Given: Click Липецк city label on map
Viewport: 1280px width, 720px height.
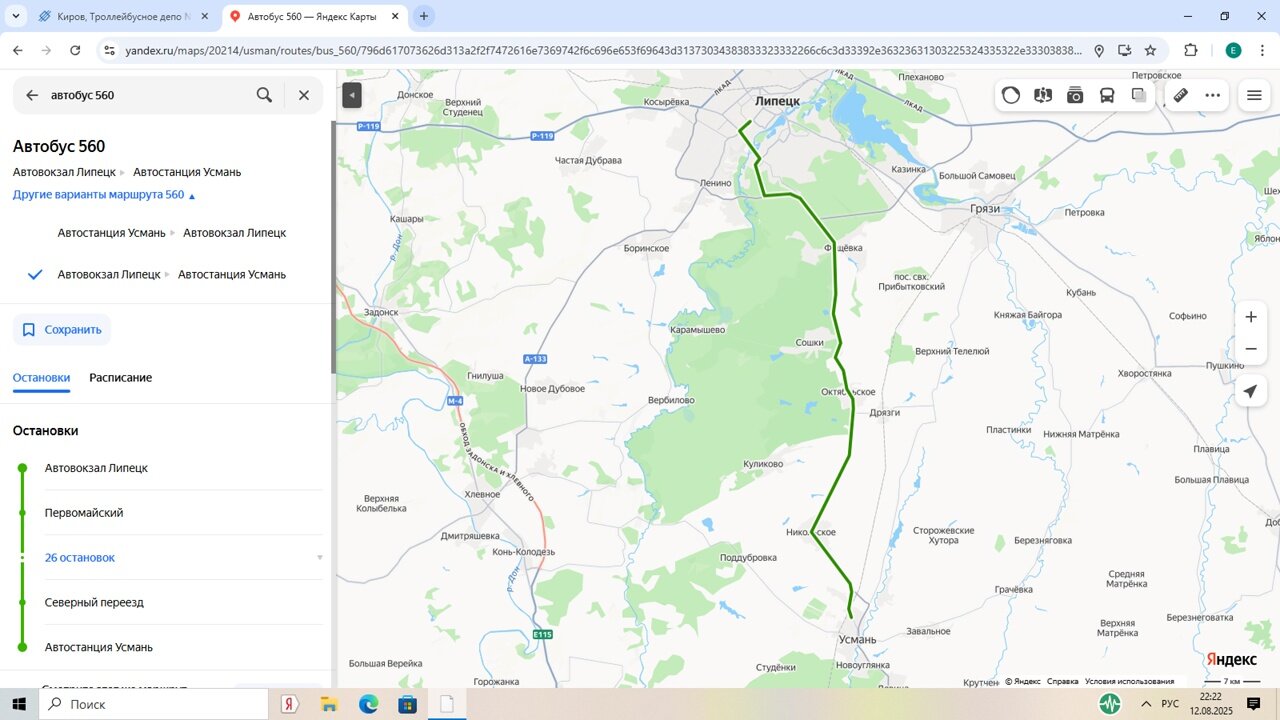Looking at the screenshot, I should 777,101.
